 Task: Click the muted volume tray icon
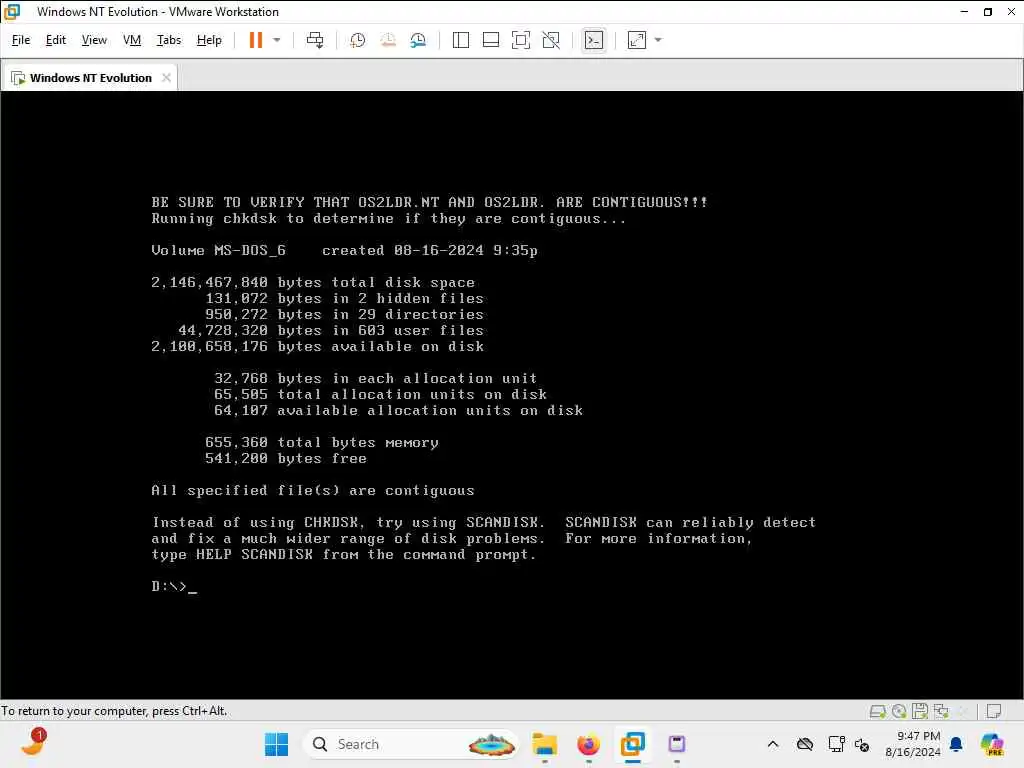(x=862, y=744)
